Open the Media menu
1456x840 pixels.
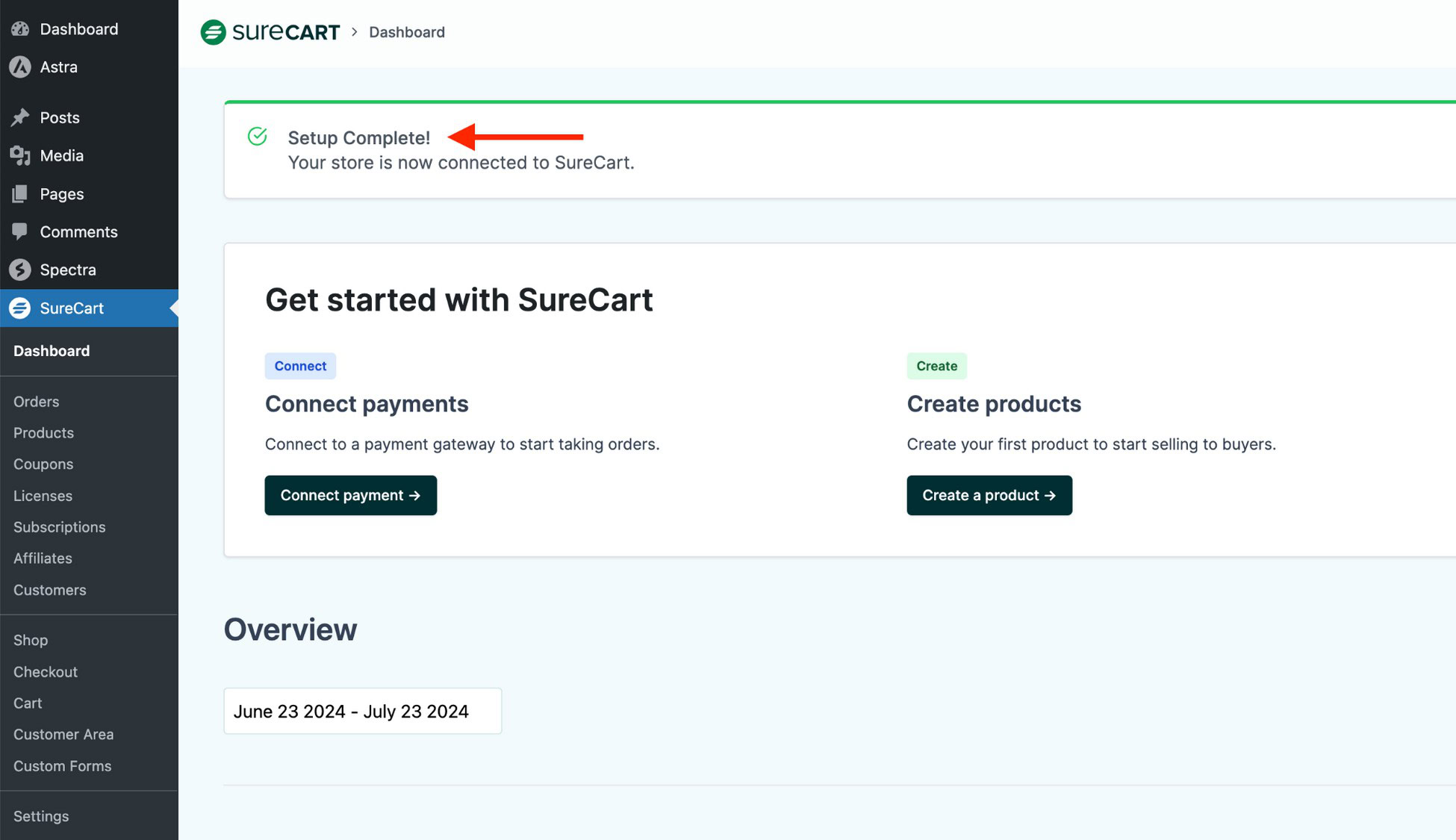pos(89,155)
